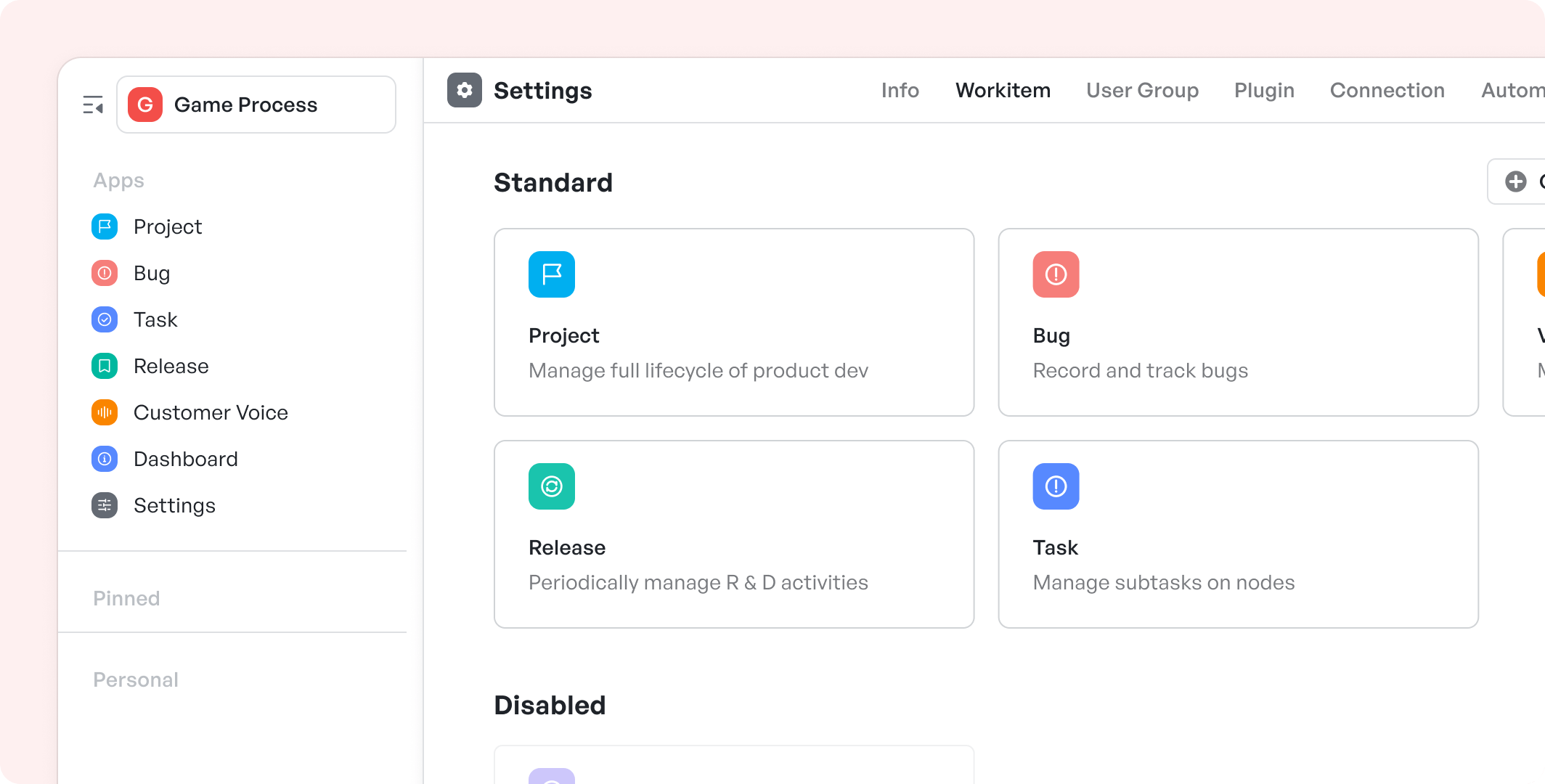Click 'Periodically manage R & D activities' text
This screenshot has height=784, width=1545.
point(698,582)
